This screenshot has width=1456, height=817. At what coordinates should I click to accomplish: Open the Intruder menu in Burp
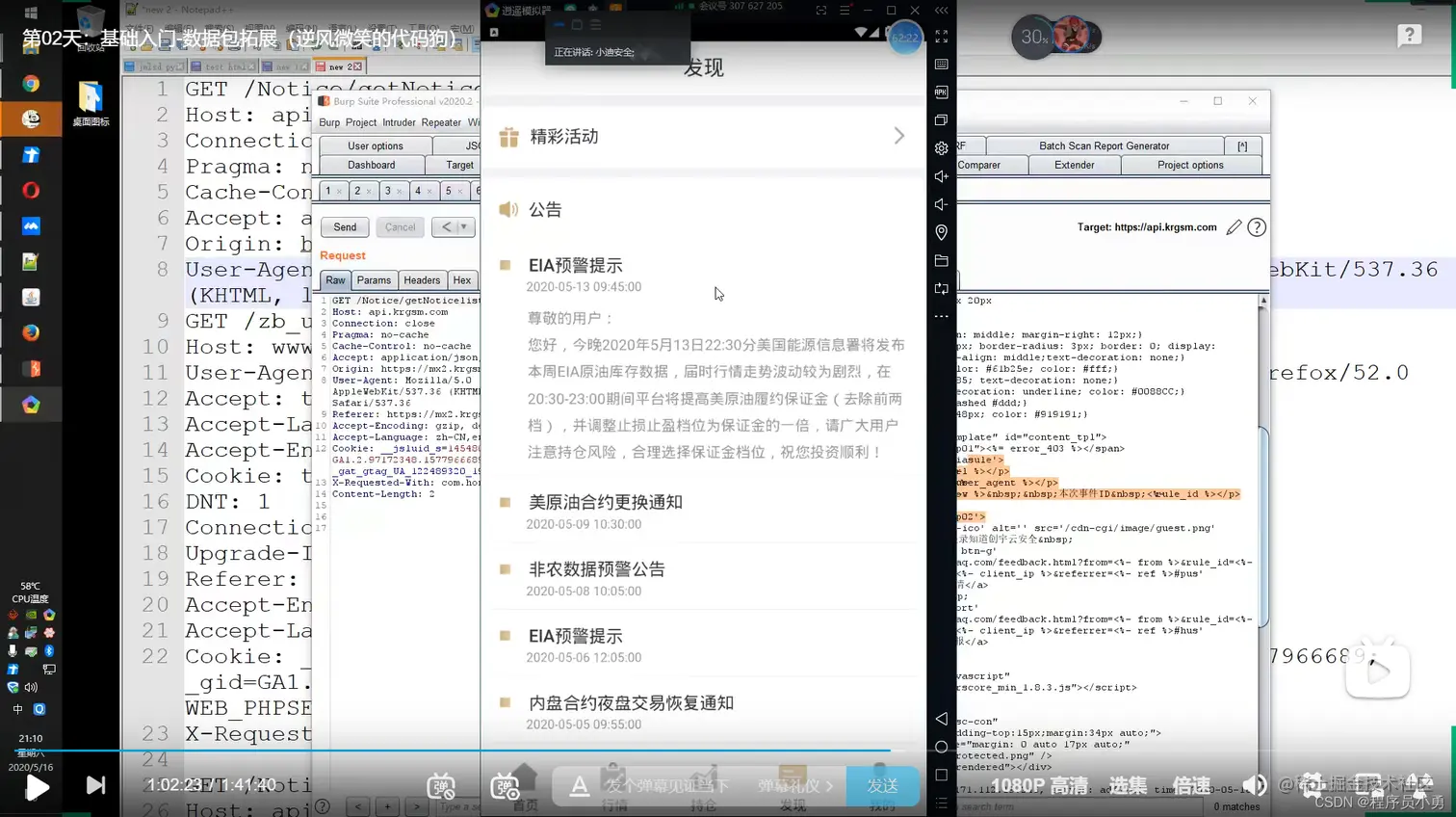[x=399, y=122]
